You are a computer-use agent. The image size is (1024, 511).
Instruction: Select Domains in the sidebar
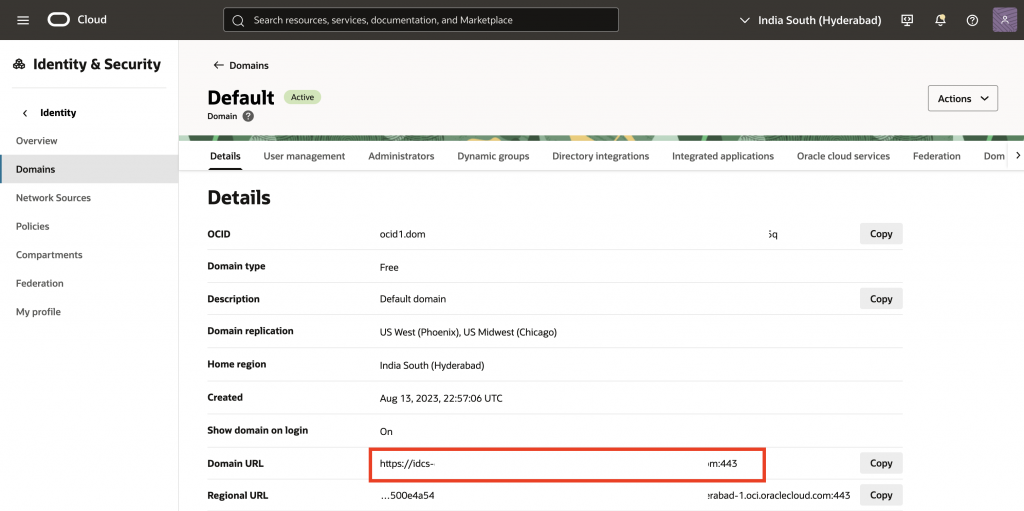(89, 169)
